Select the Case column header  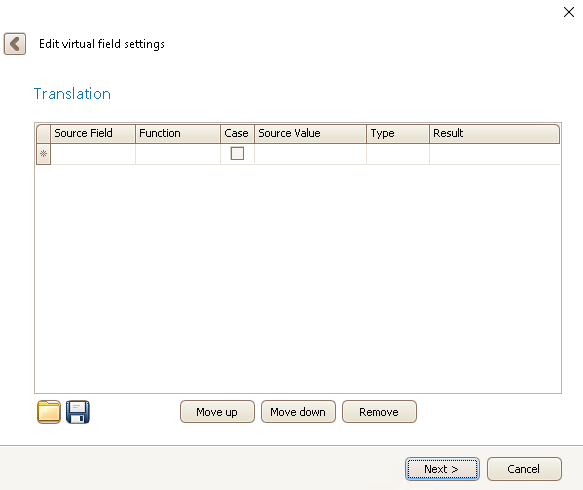(238, 133)
